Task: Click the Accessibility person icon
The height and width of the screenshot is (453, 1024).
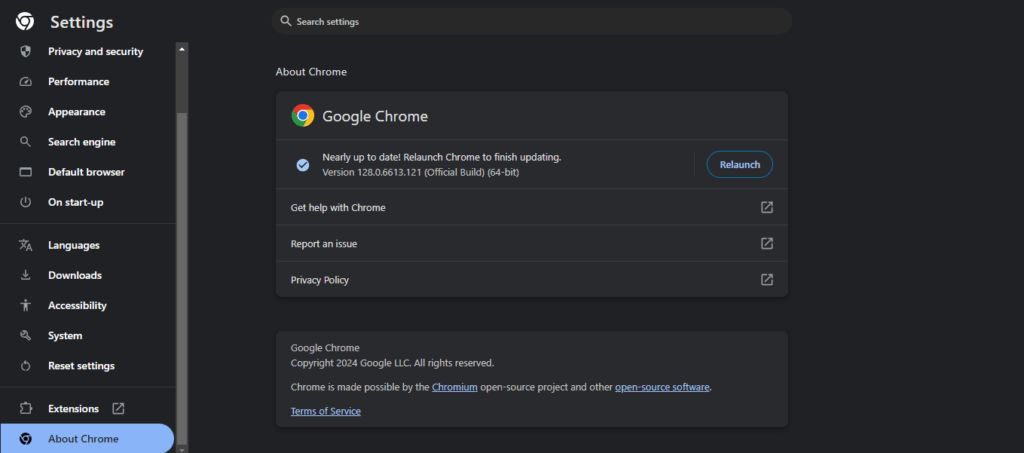Action: [x=25, y=305]
